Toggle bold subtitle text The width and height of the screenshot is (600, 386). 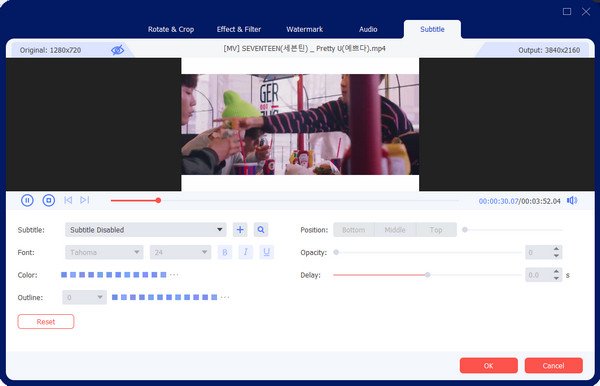pyautogui.click(x=225, y=252)
